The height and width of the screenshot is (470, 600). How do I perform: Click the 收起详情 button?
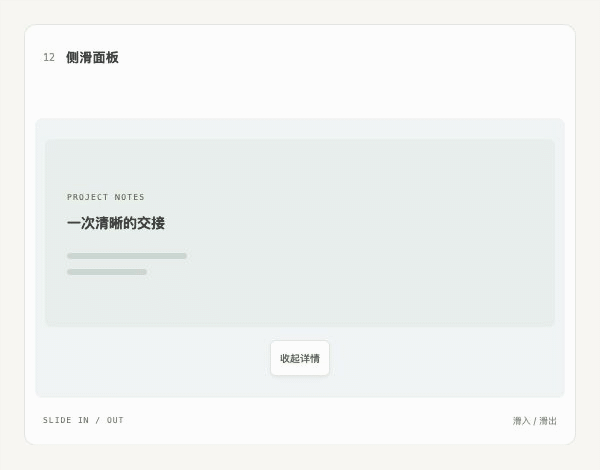pyautogui.click(x=300, y=358)
